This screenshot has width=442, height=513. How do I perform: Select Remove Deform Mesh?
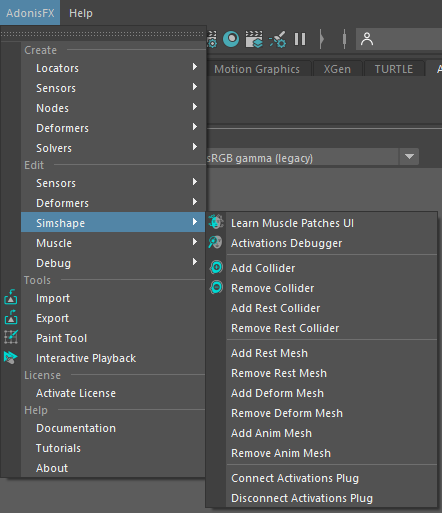coord(331,413)
